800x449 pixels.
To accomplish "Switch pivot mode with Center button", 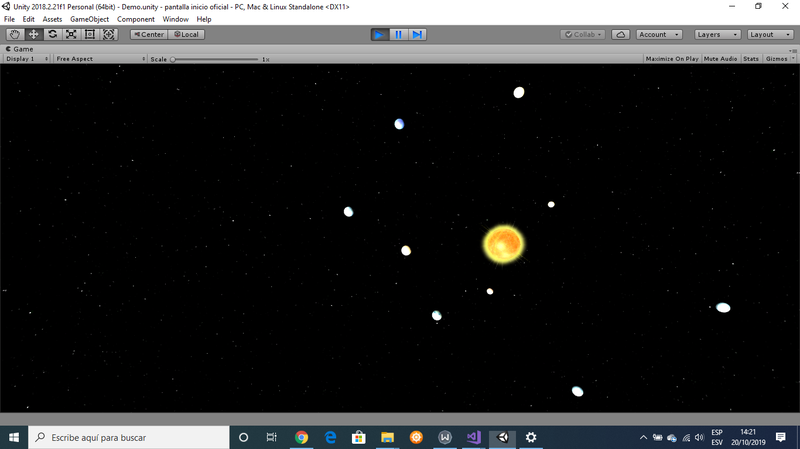I will tap(148, 34).
